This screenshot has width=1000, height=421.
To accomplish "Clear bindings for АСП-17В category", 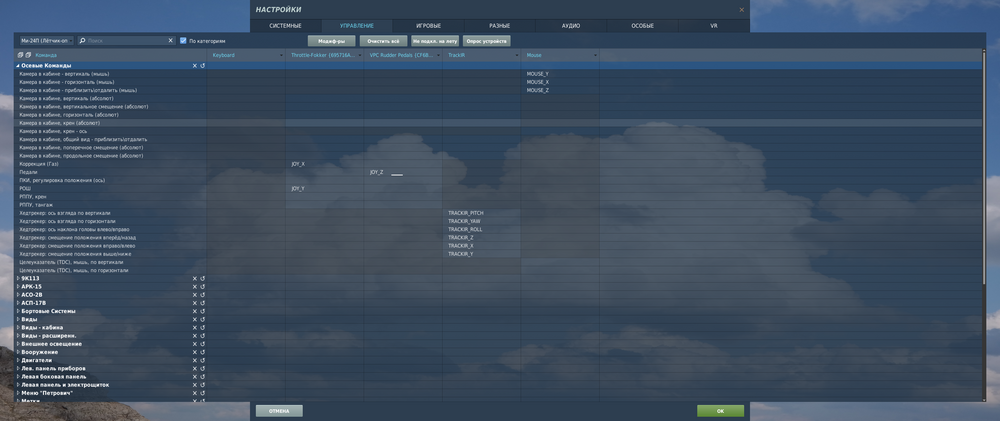I will coord(195,303).
